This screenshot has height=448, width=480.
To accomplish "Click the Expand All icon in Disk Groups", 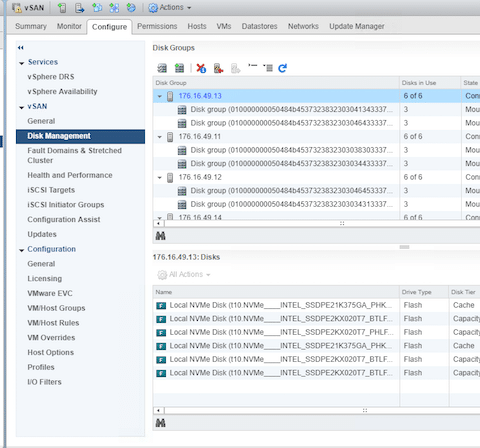I will pyautogui.click(x=268, y=68).
